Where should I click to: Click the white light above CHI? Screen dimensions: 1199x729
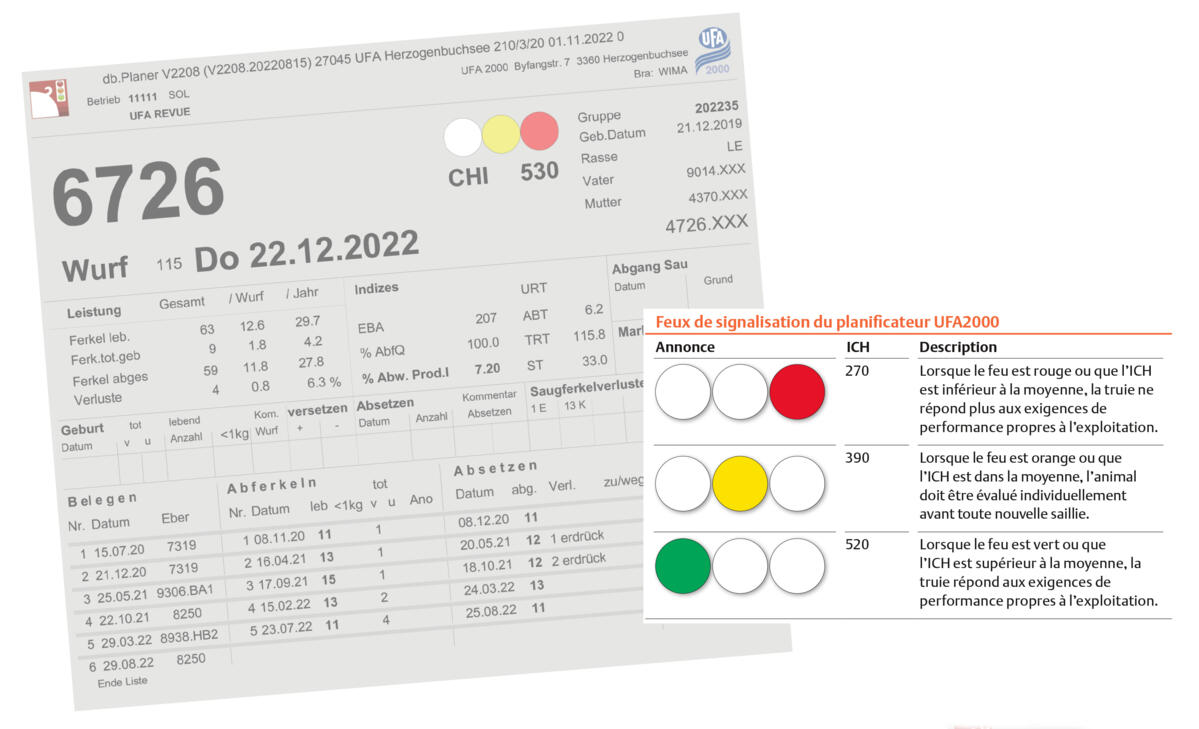[463, 137]
